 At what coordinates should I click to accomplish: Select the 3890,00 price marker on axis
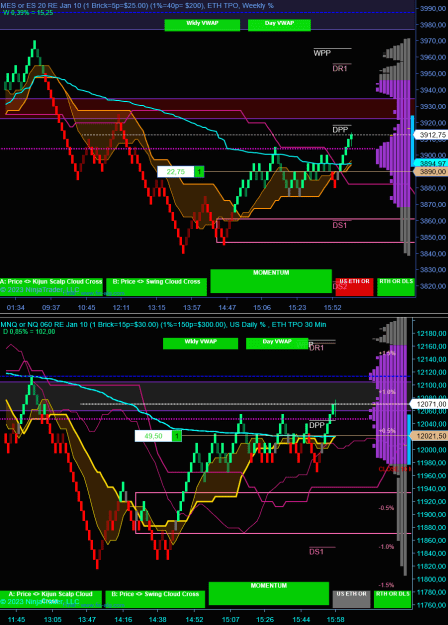(x=431, y=171)
